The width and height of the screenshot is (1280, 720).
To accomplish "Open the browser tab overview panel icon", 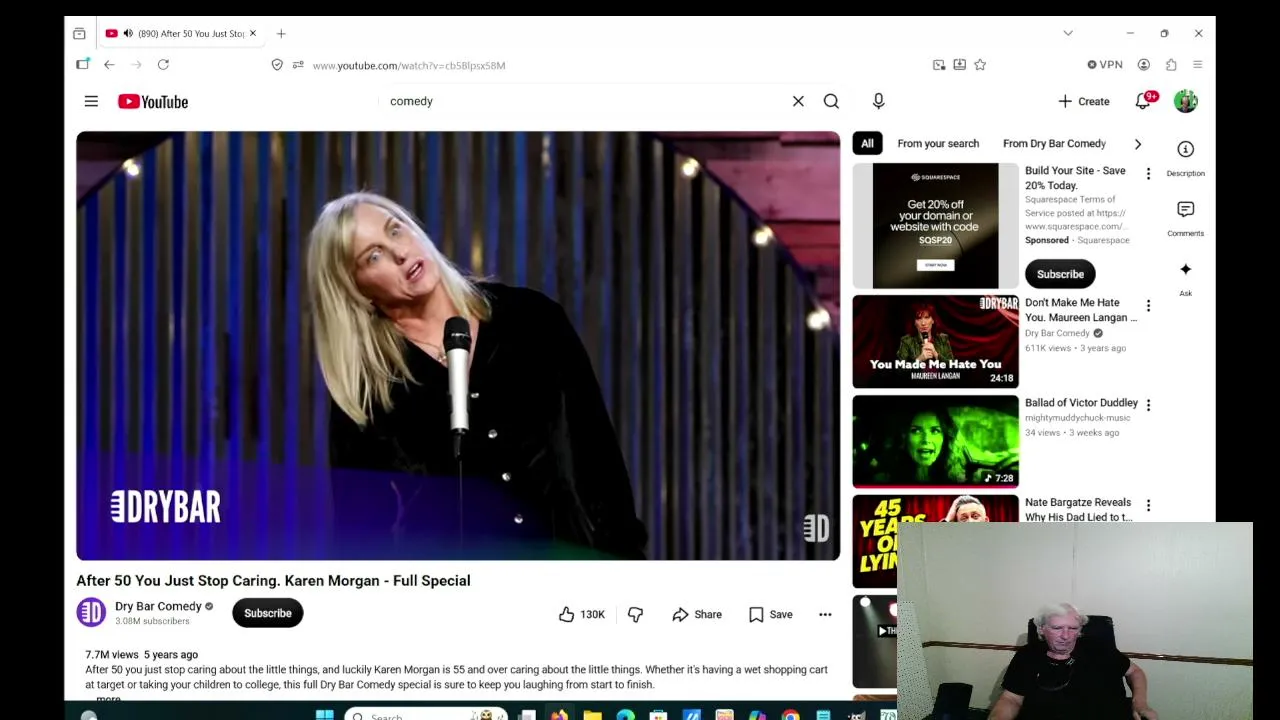I will point(79,33).
